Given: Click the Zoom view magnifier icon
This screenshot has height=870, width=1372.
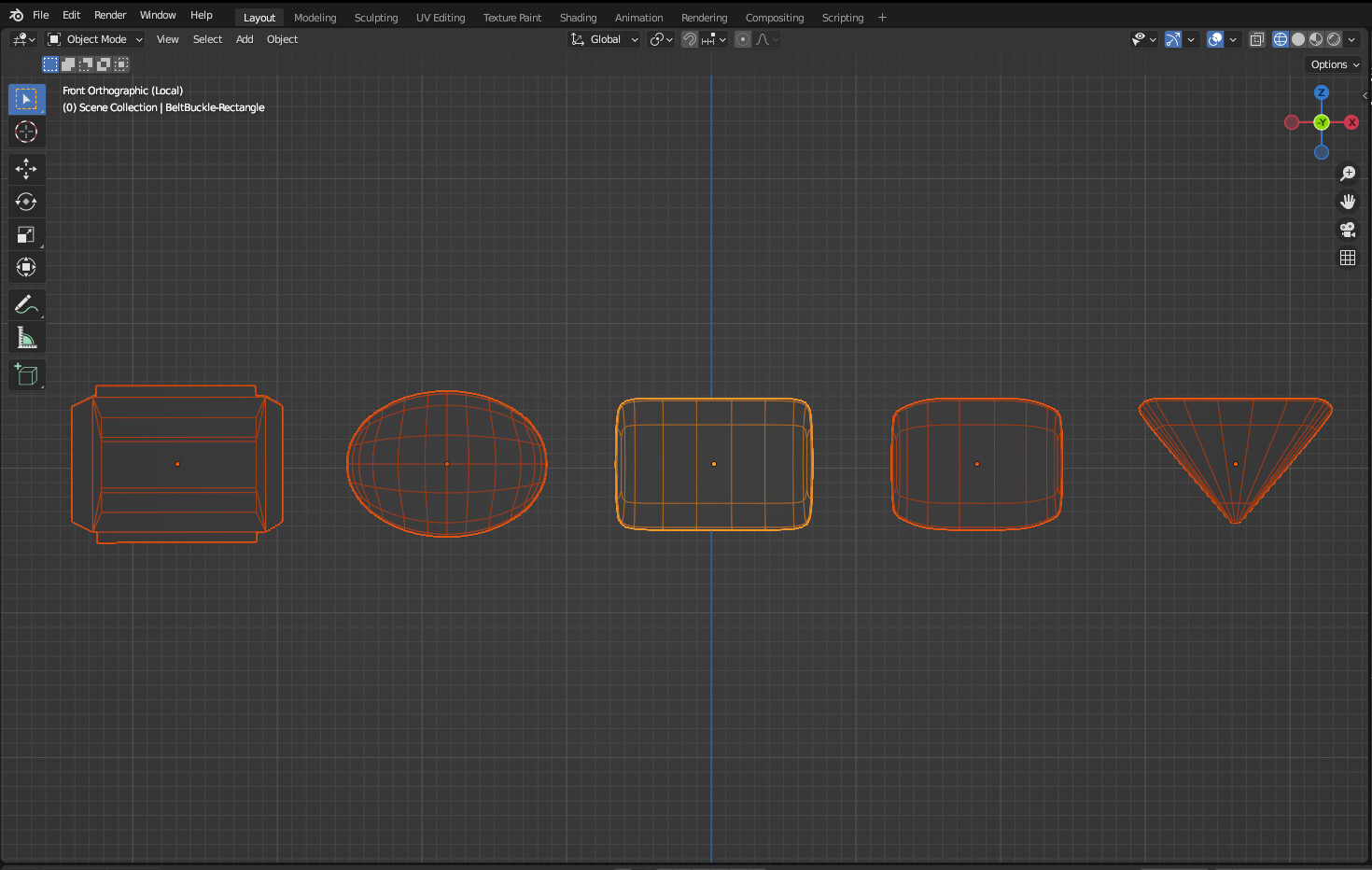Looking at the screenshot, I should pos(1348,174).
